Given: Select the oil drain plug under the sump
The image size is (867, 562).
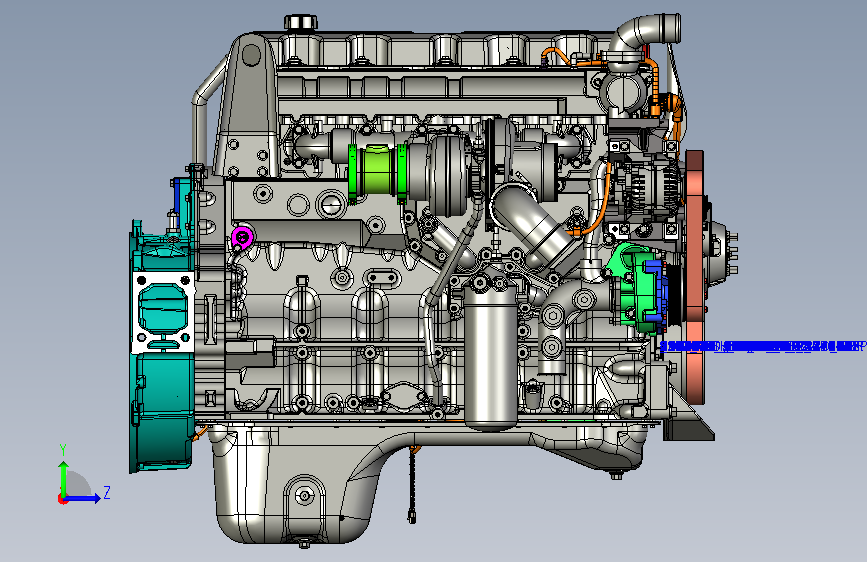Looking at the screenshot, I should (x=304, y=545).
